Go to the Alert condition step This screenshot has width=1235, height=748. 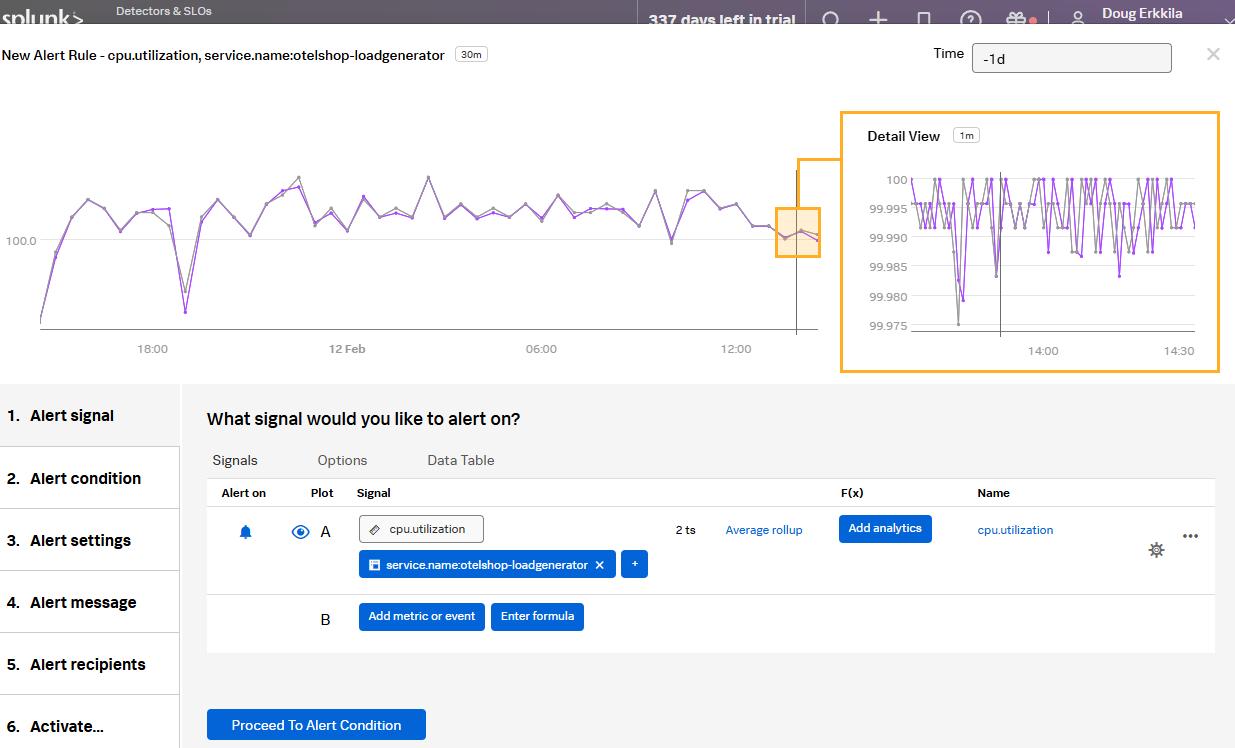tap(86, 478)
